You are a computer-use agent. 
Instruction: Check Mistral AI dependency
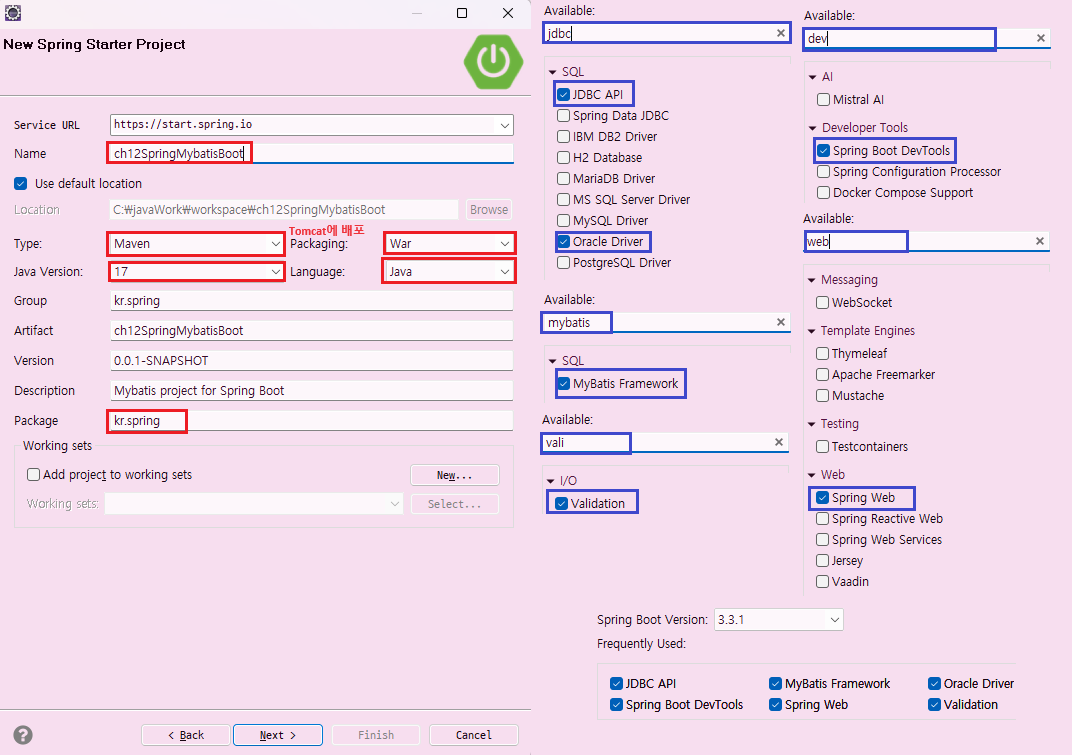pyautogui.click(x=823, y=100)
